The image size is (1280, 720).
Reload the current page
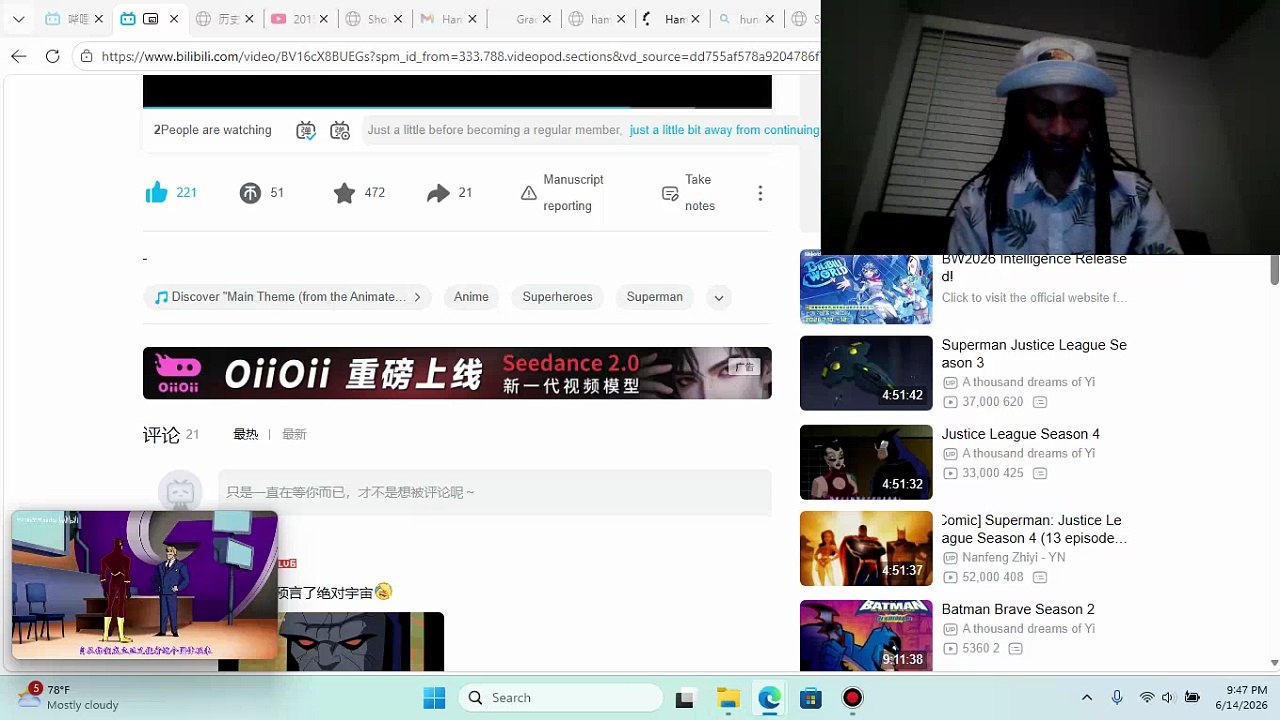53,56
